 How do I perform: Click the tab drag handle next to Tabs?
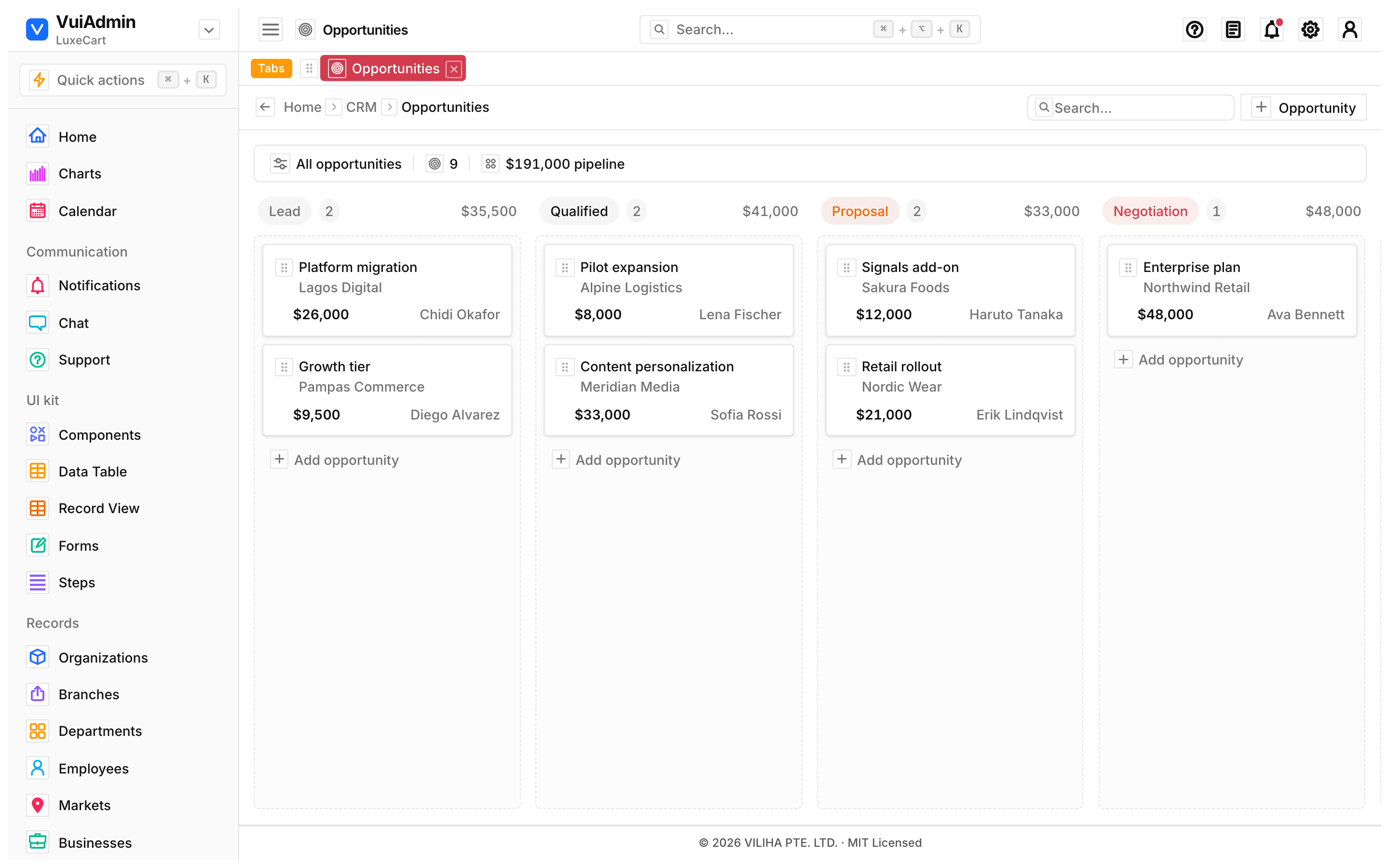[x=309, y=68]
